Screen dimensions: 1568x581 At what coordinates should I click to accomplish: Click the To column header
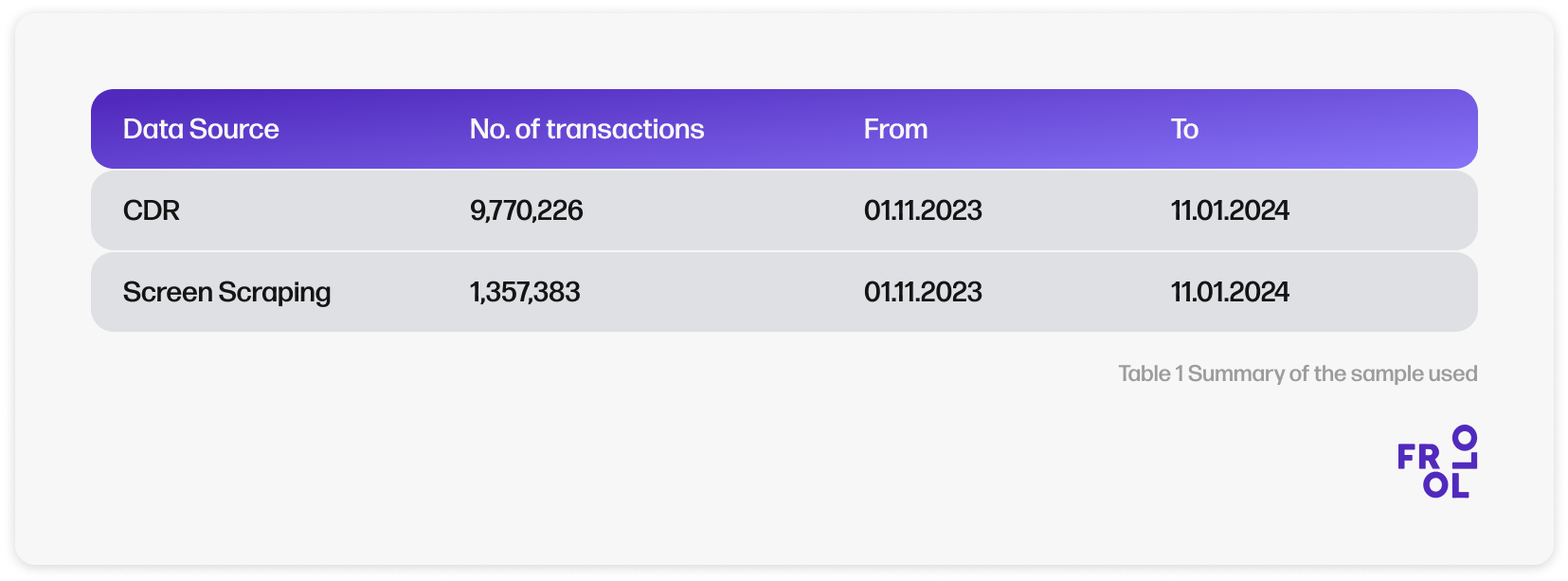1184,129
